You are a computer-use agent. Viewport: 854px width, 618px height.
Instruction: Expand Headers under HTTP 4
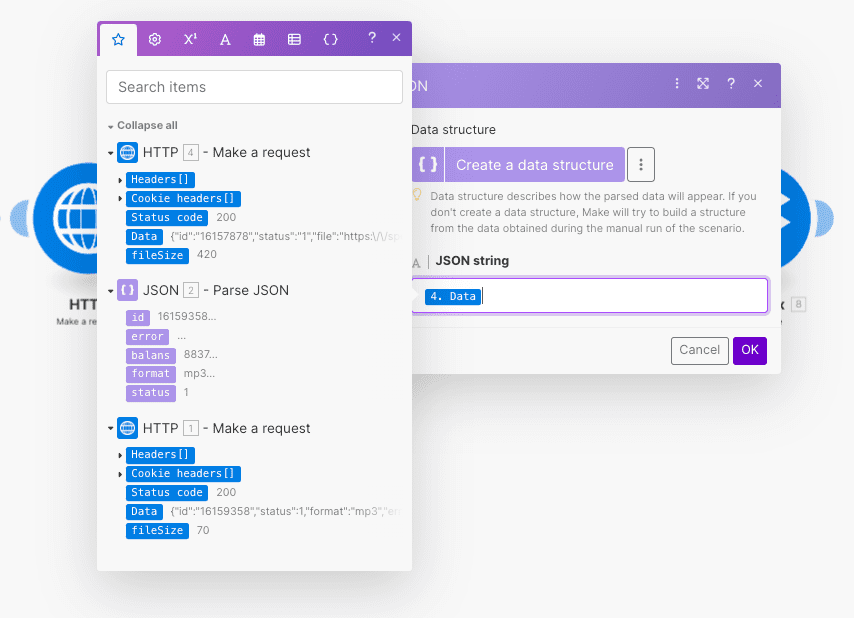pos(120,180)
